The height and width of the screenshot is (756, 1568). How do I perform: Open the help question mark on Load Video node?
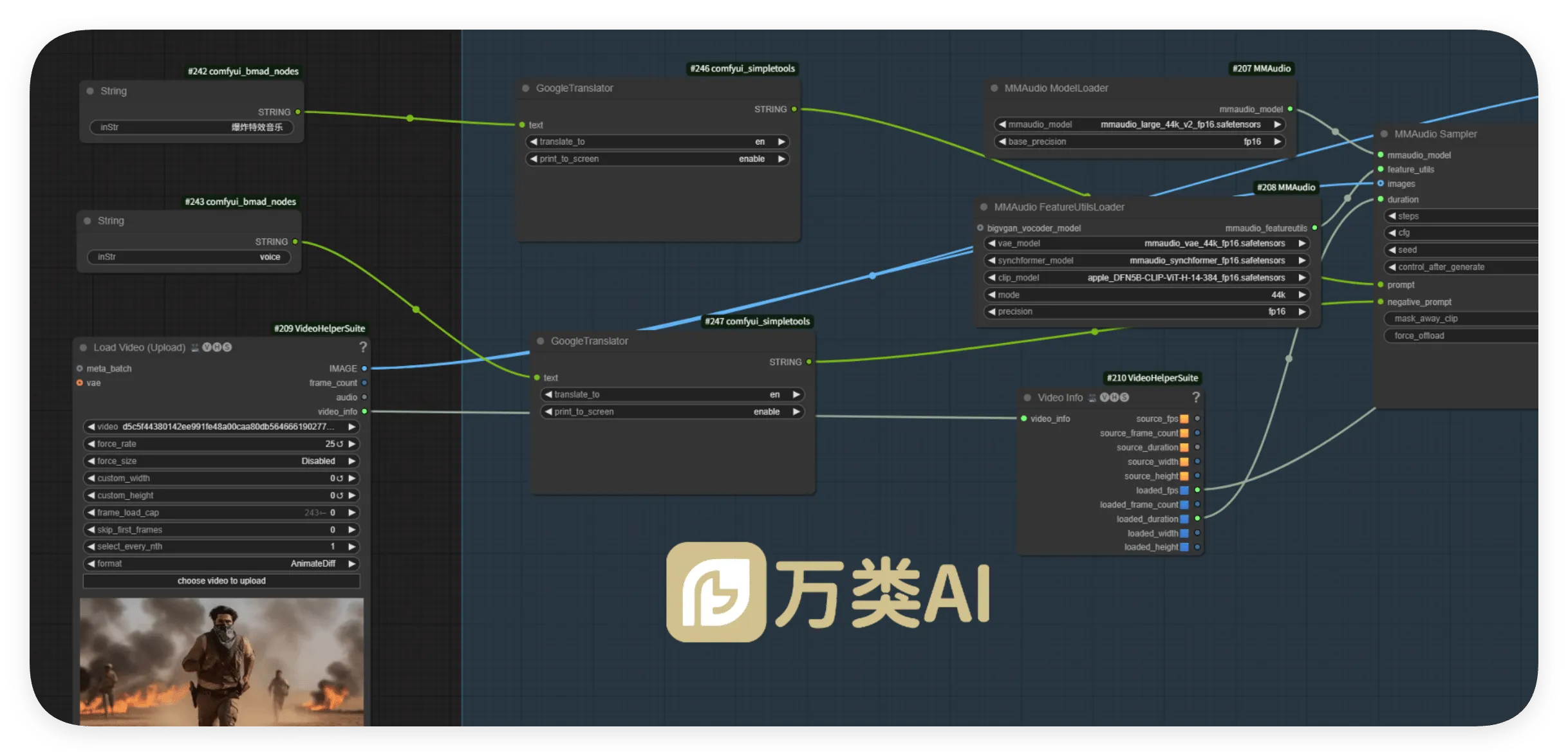(x=363, y=347)
